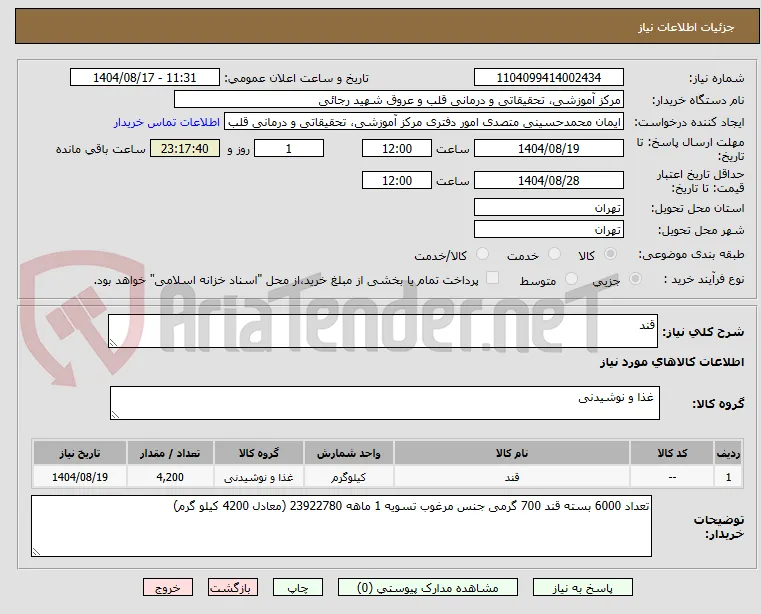Click the تاریخ نیاز column header
Image resolution: width=761 pixels, height=614 pixels.
pyautogui.click(x=80, y=453)
